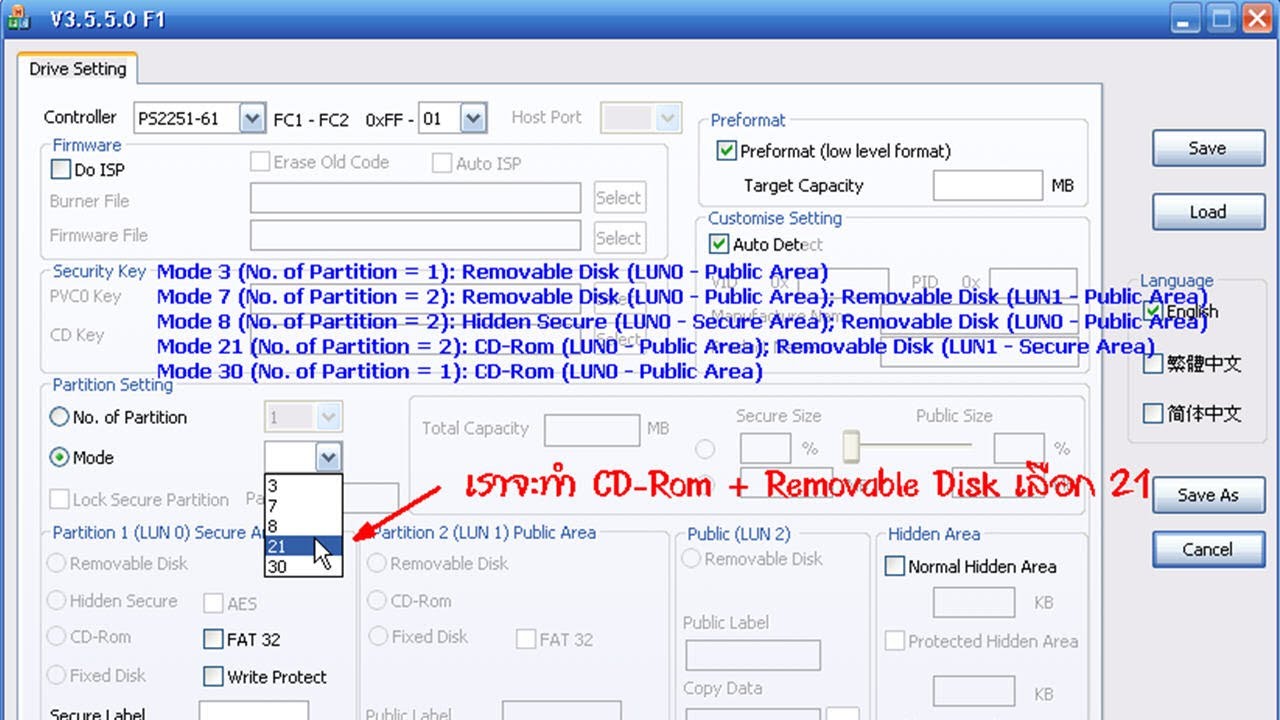Toggle the AES checkbox
The height and width of the screenshot is (720, 1280).
[213, 603]
